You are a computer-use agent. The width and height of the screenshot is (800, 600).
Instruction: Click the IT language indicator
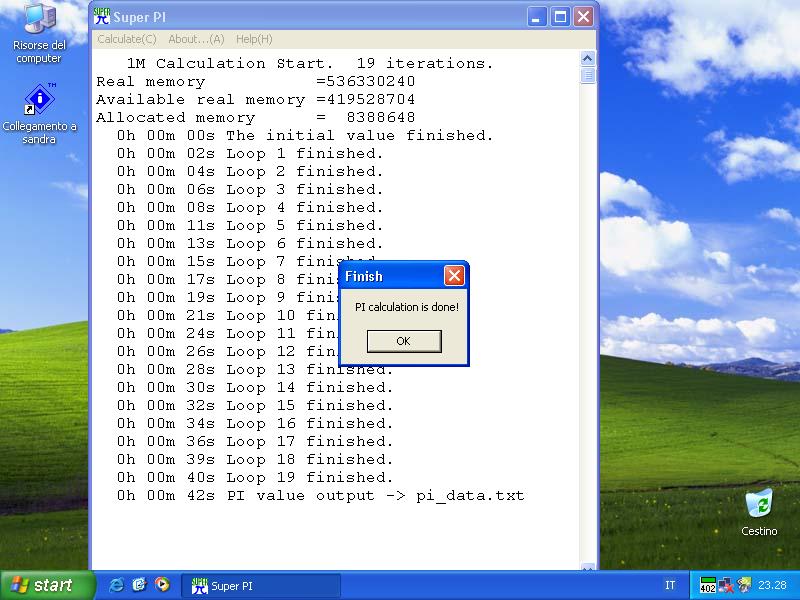(x=670, y=585)
